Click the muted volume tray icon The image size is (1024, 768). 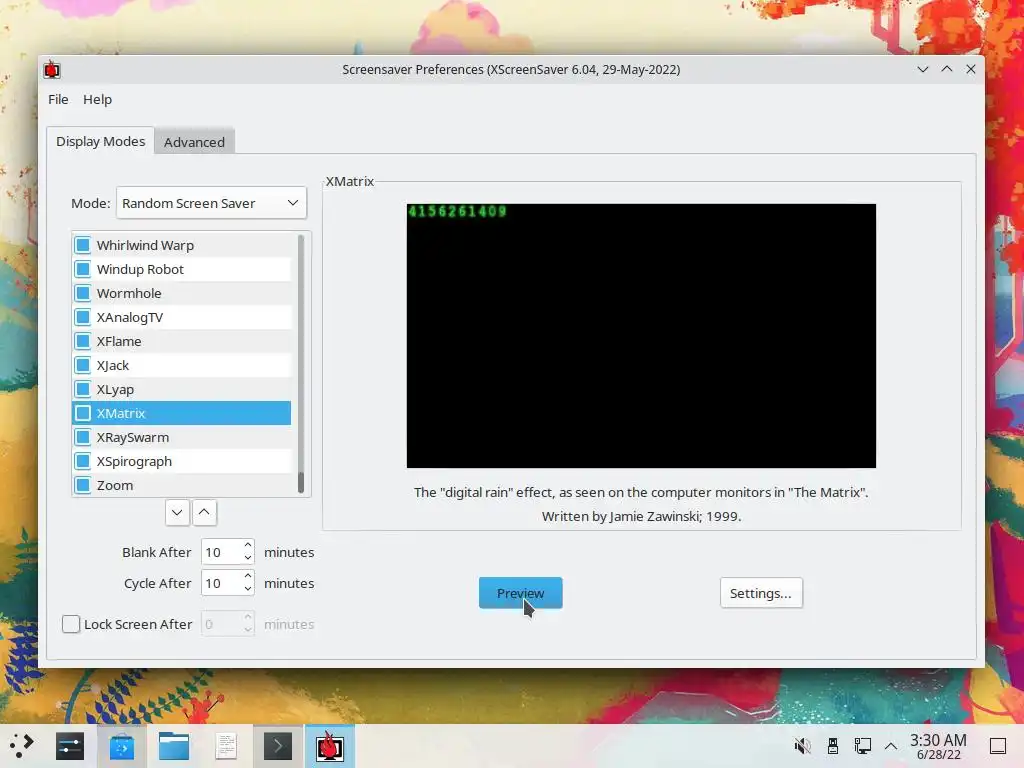pos(802,746)
